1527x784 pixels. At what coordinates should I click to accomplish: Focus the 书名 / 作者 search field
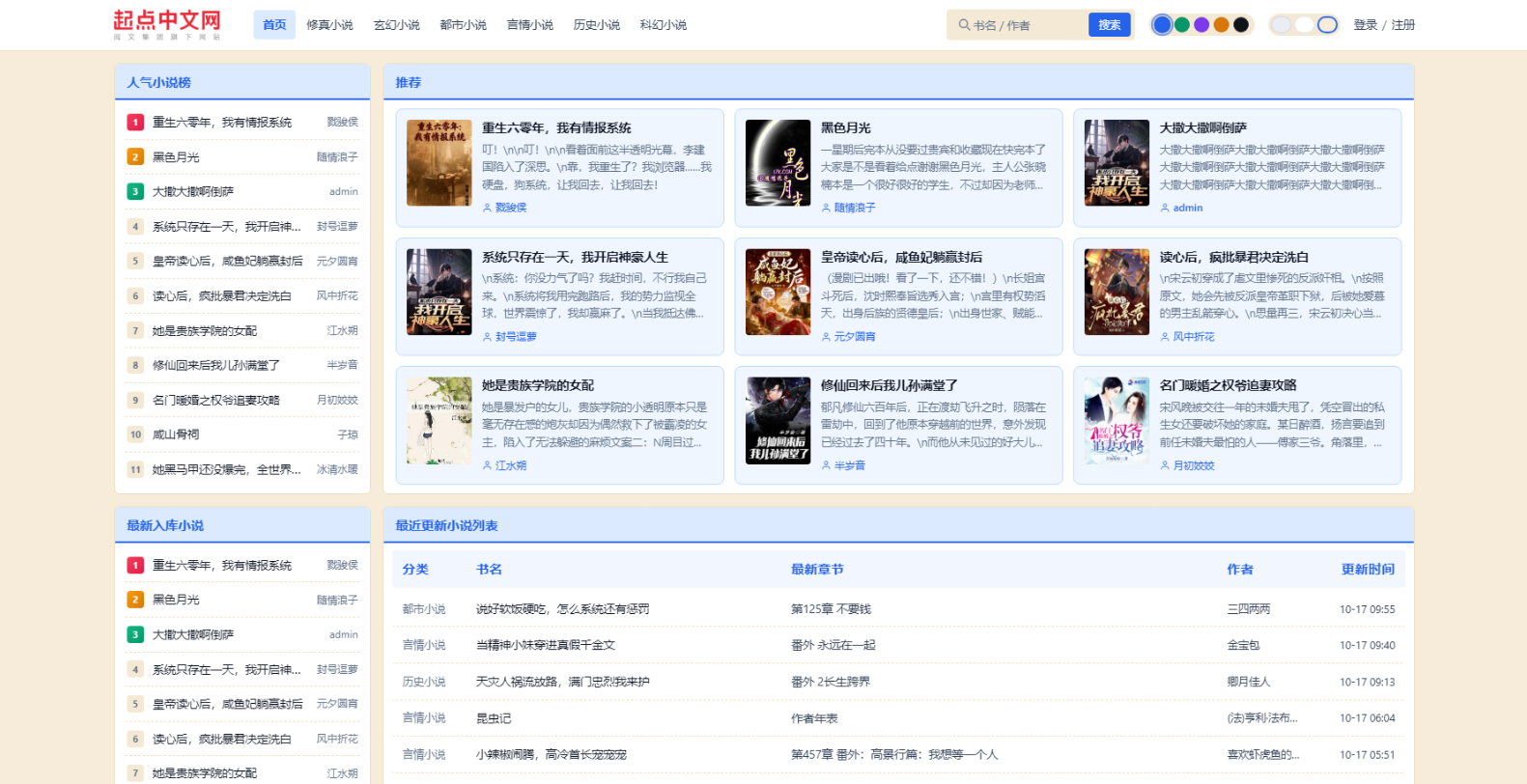[1026, 25]
